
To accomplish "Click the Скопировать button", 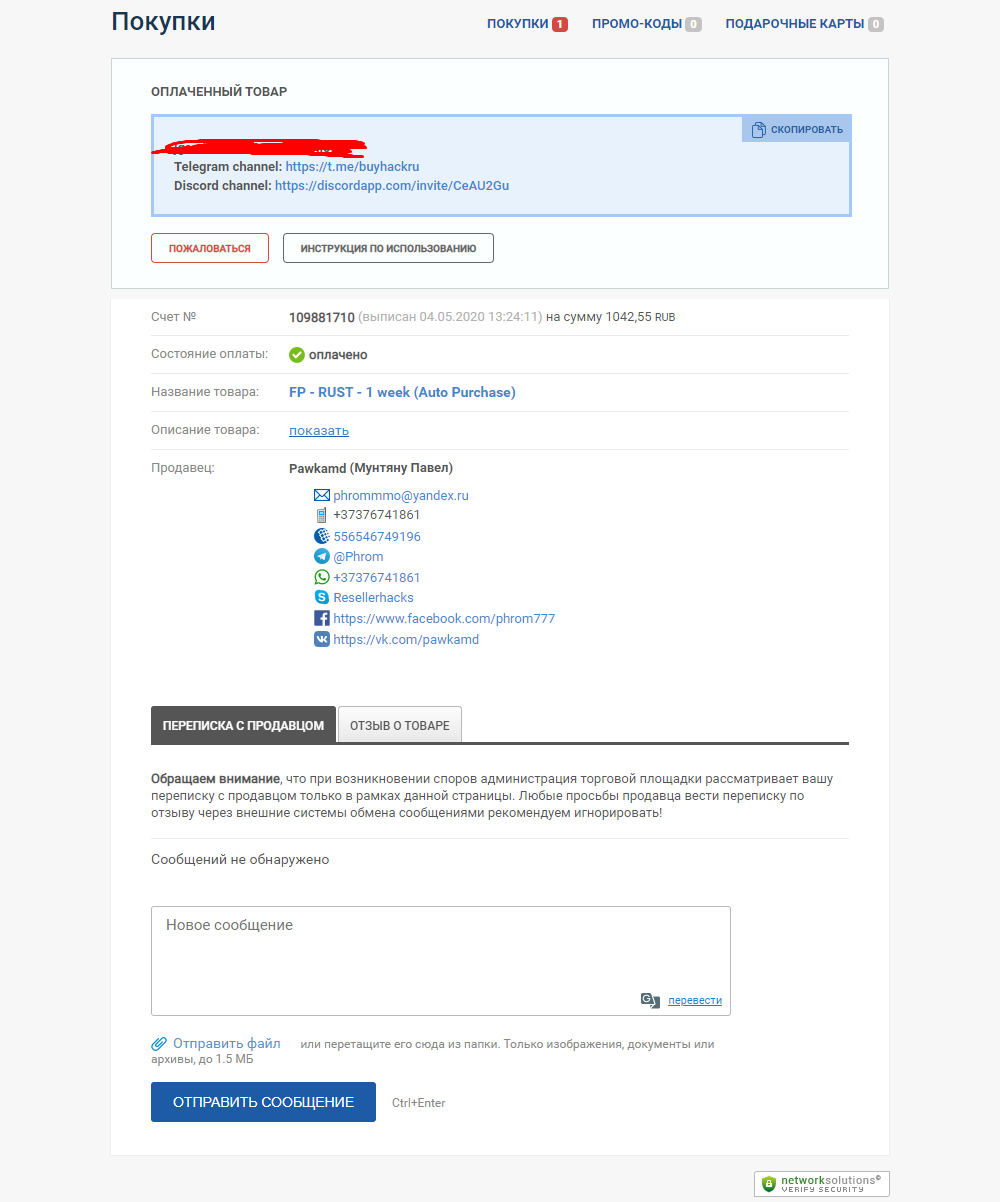I will click(x=797, y=129).
